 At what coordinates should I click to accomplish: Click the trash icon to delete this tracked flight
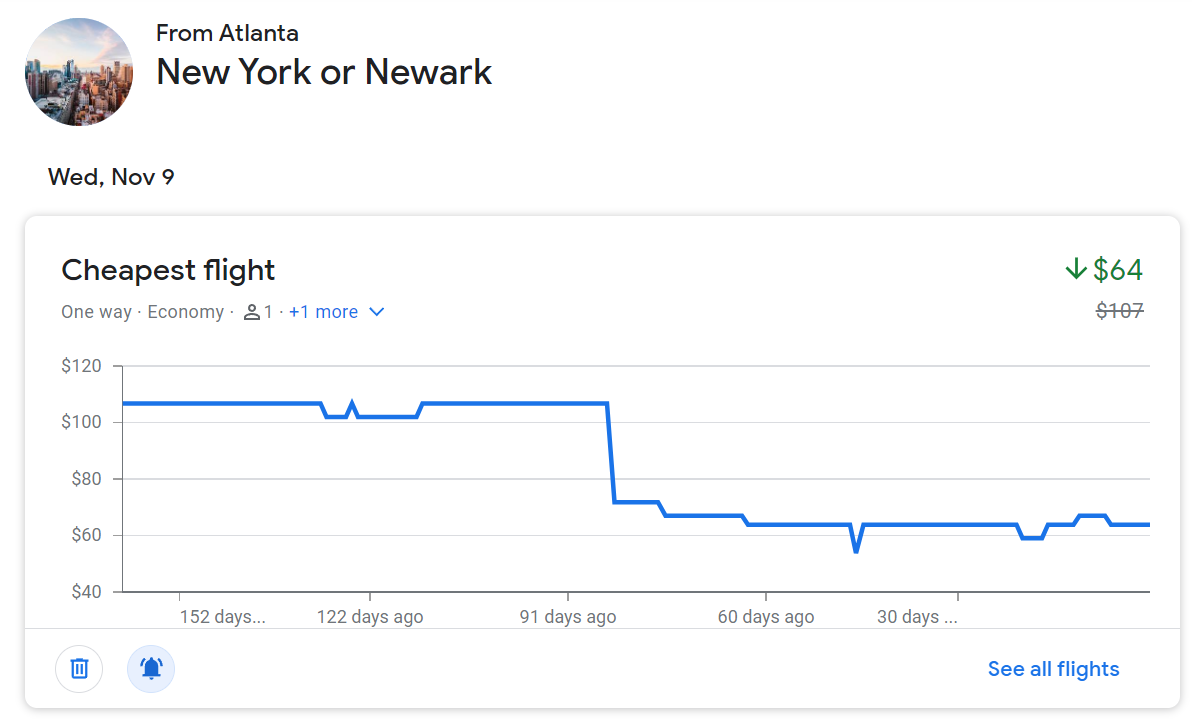(x=79, y=669)
